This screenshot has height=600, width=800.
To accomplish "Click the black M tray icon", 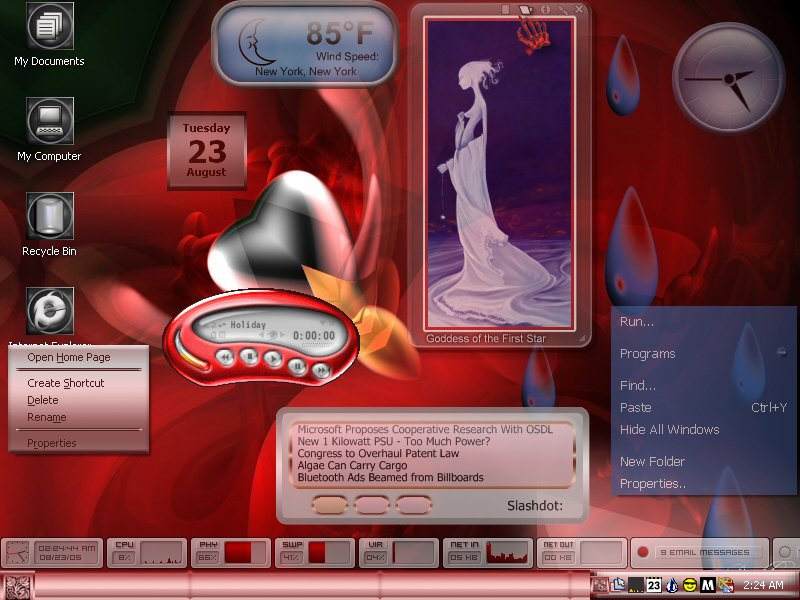I will point(708,585).
